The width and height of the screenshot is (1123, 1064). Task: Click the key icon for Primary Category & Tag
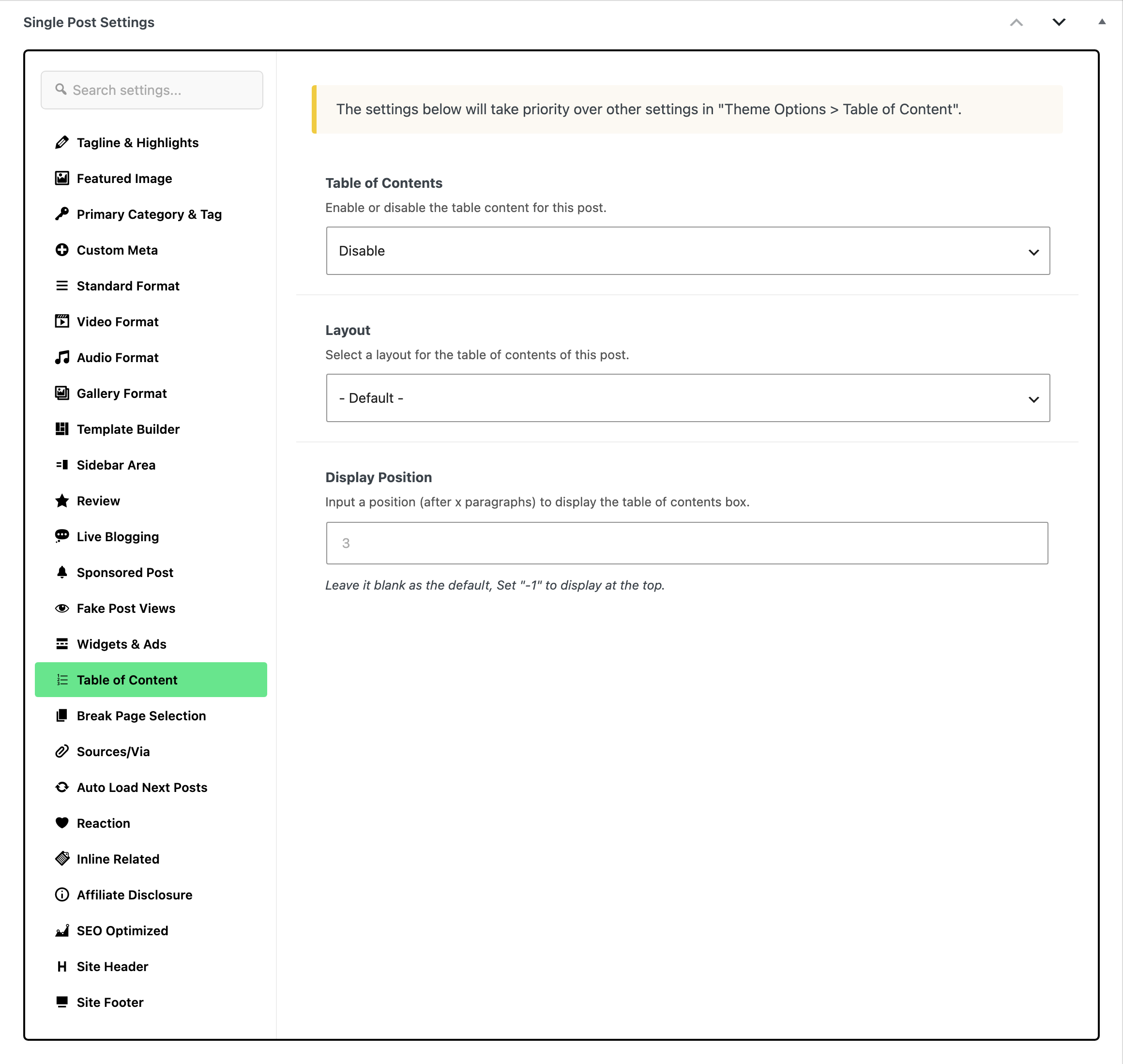click(62, 214)
